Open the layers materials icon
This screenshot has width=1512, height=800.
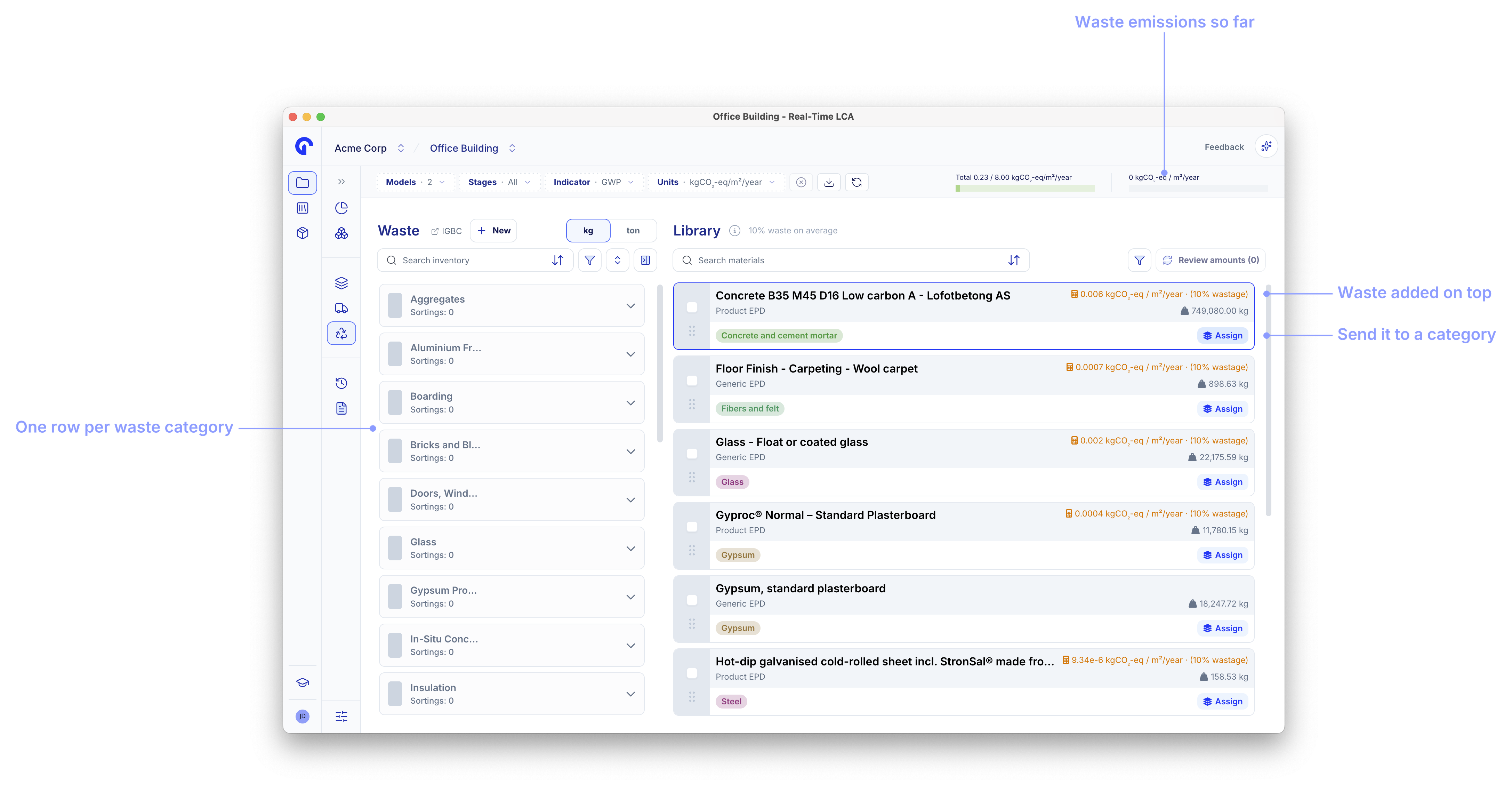pyautogui.click(x=341, y=283)
